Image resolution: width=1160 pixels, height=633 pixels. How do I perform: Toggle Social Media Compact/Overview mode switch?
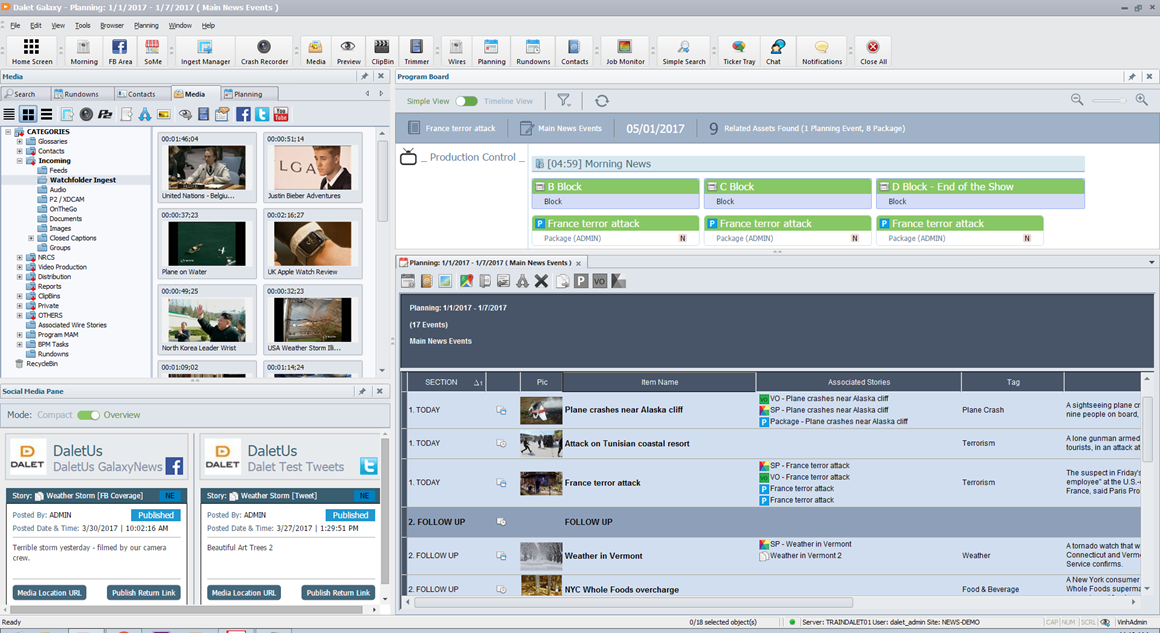point(89,415)
